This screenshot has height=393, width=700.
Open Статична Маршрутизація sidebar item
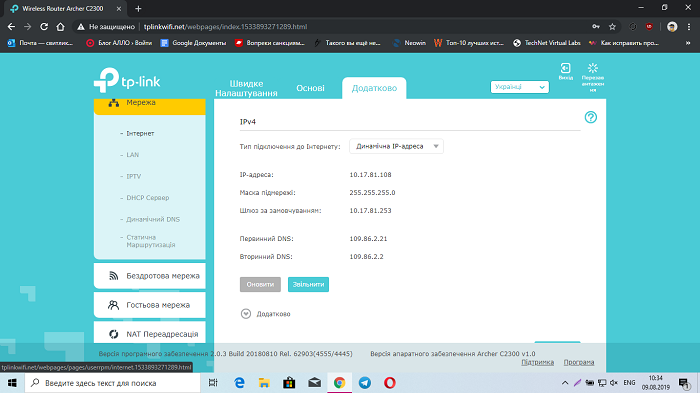point(150,241)
